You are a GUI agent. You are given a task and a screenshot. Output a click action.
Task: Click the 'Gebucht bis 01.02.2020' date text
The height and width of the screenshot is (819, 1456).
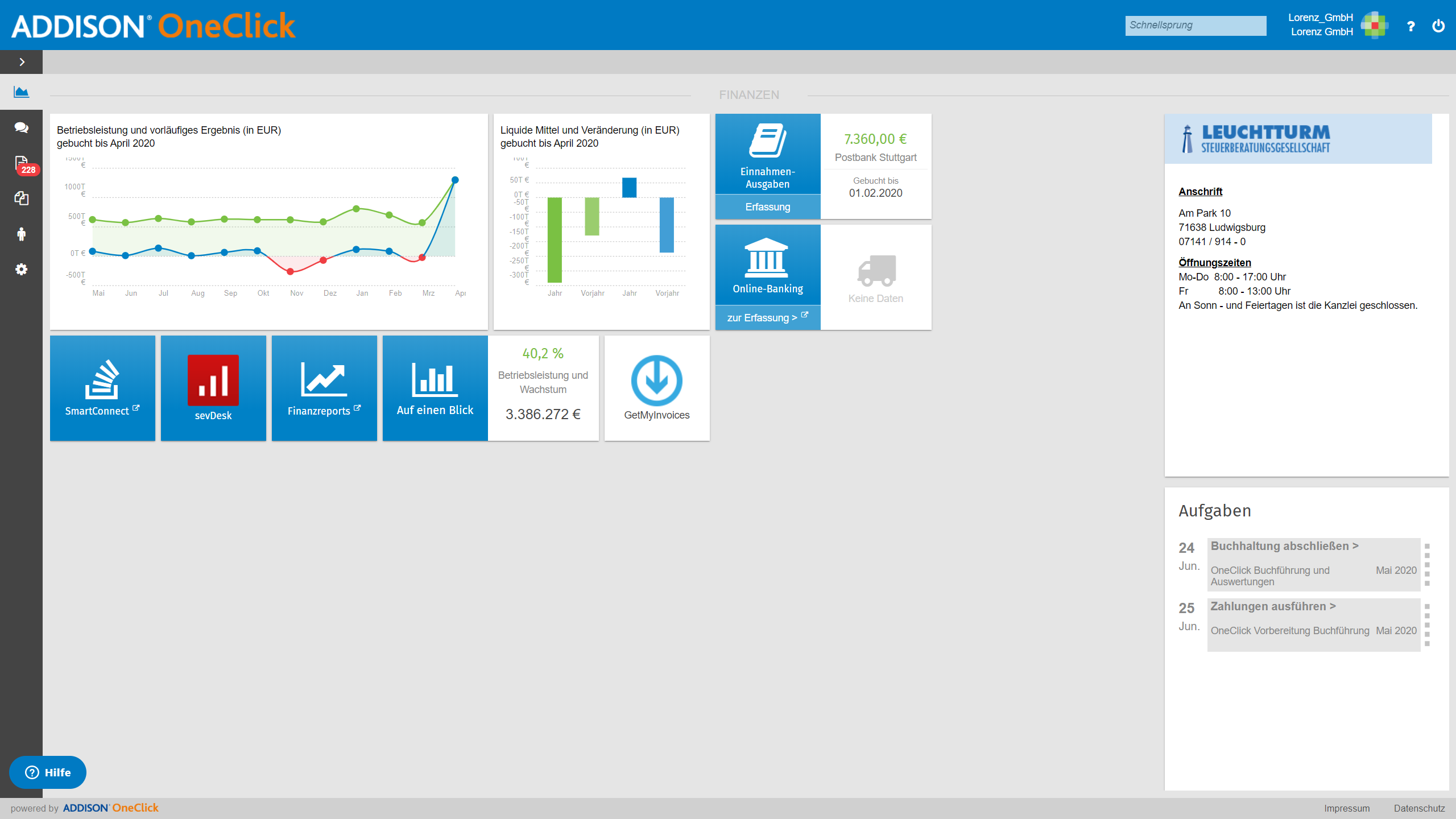(x=876, y=187)
